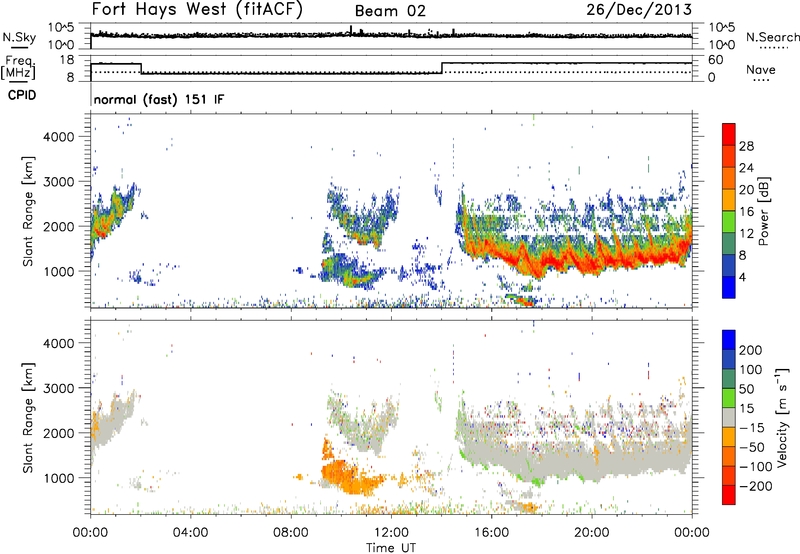Click the '18' frequency axis value
800x554 pixels.
(x=67, y=60)
